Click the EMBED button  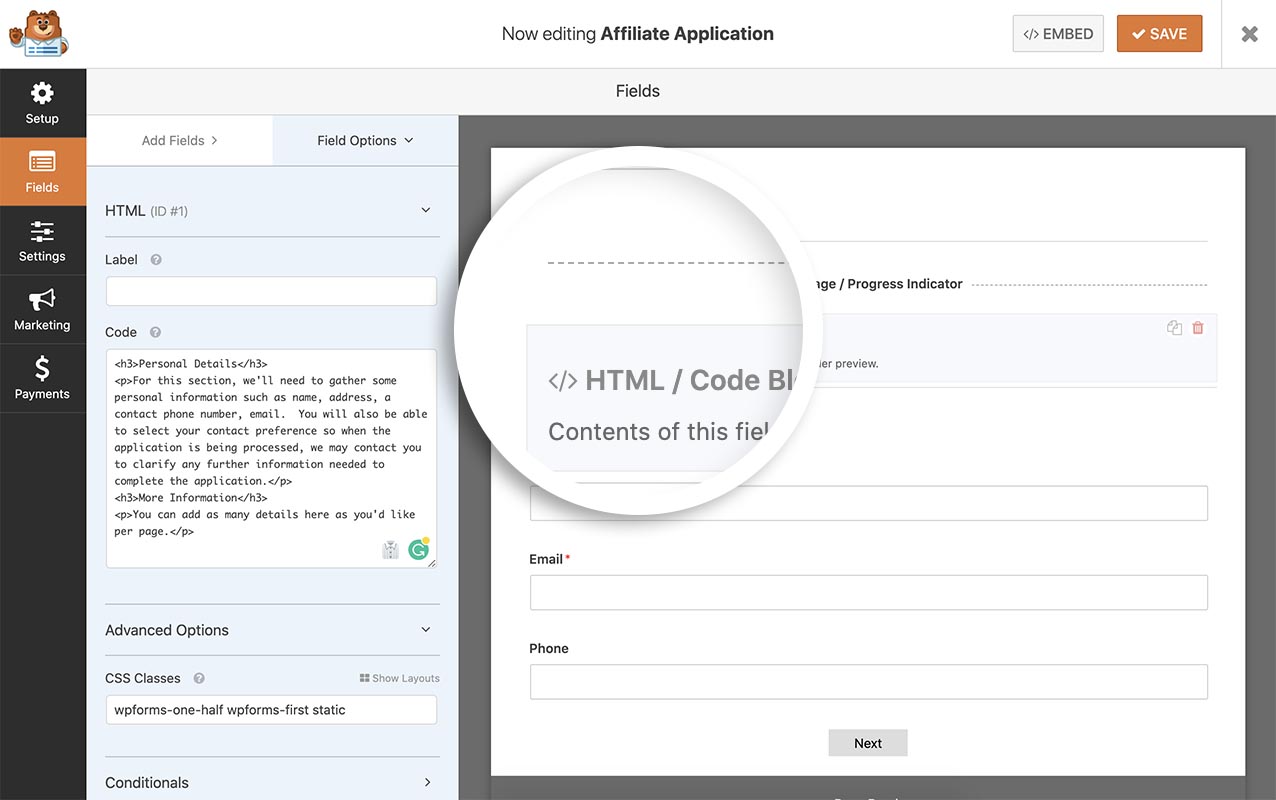coord(1058,33)
